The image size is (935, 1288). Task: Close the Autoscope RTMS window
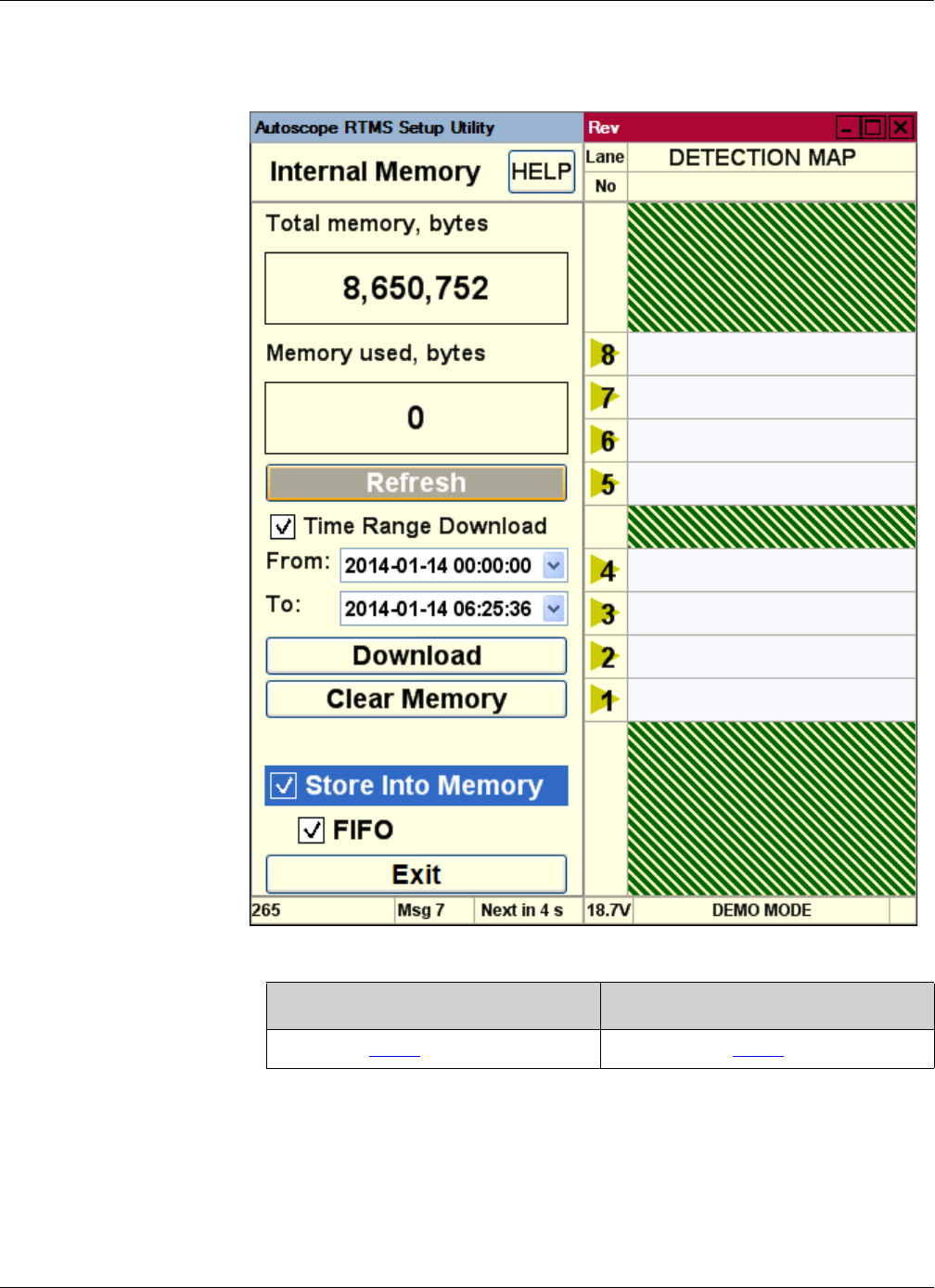pyautogui.click(x=900, y=127)
